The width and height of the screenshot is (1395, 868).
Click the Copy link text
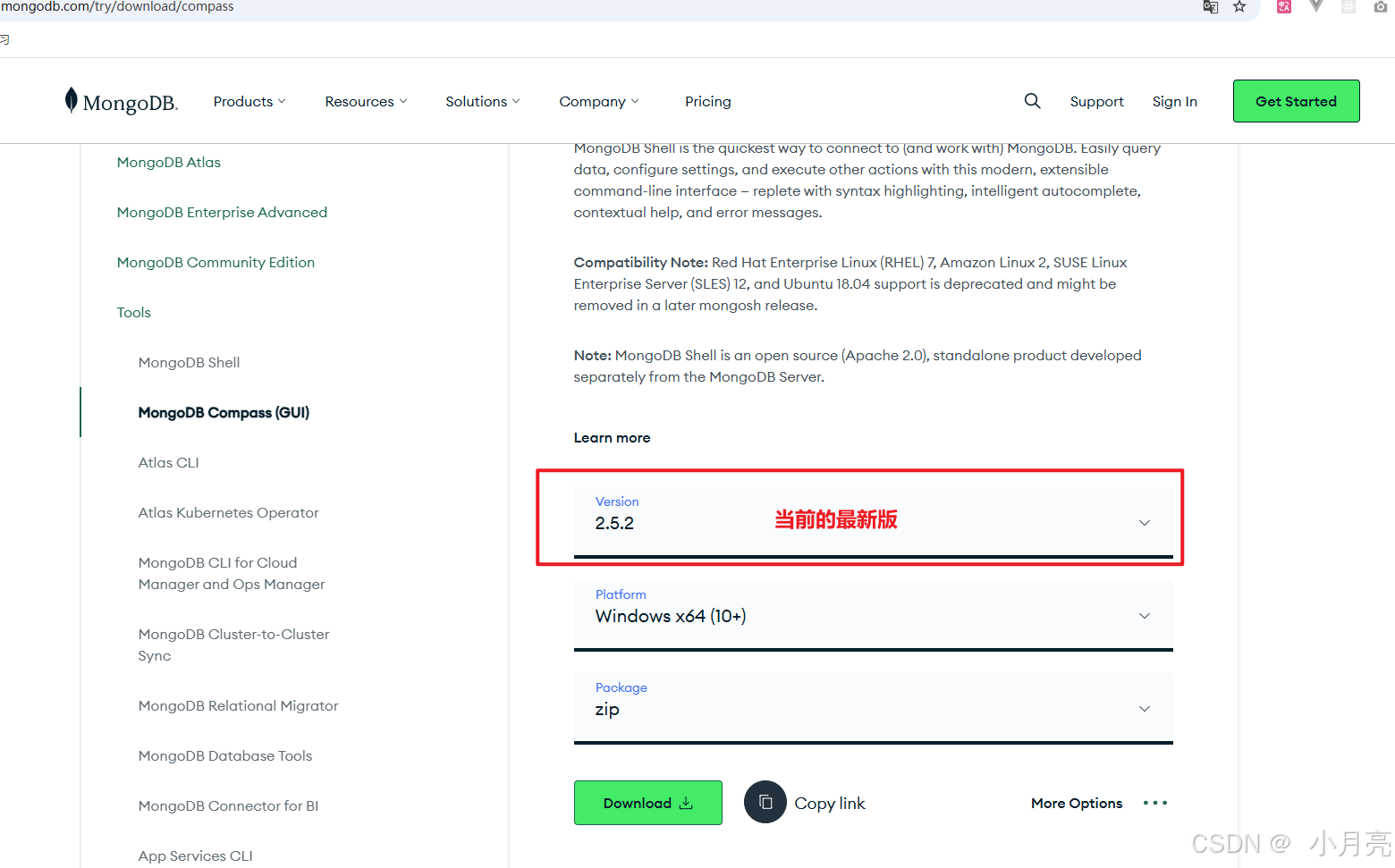coord(830,803)
